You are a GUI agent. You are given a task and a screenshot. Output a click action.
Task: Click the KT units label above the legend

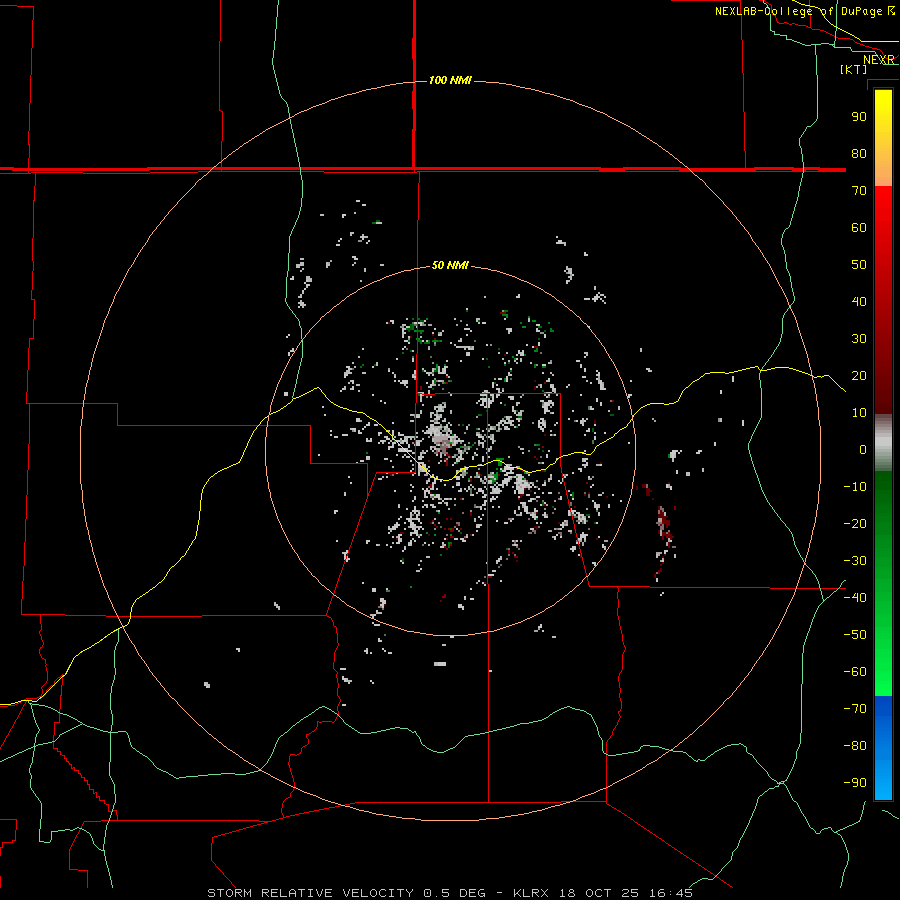point(854,69)
